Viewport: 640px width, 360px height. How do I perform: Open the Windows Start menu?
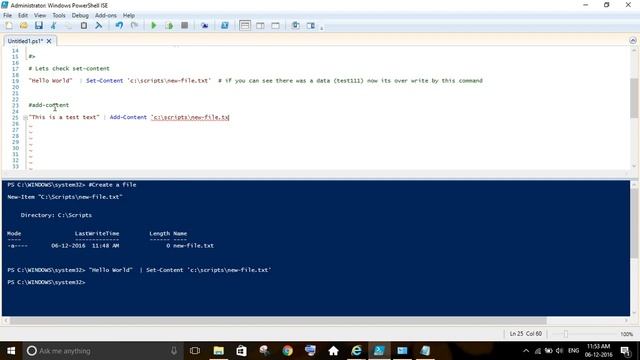click(11, 351)
